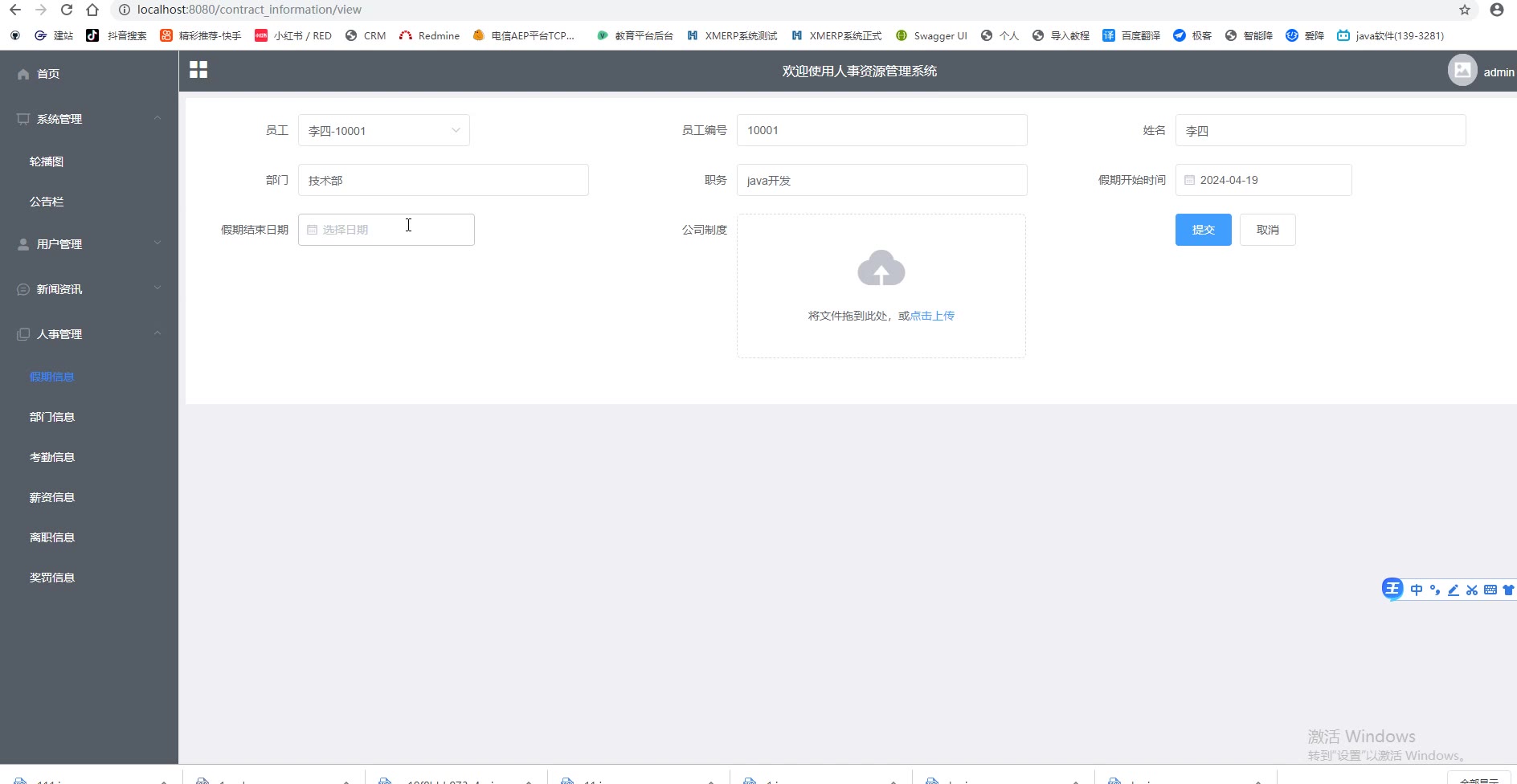Click the 取消 cancel button
The width and height of the screenshot is (1517, 784).
point(1267,230)
